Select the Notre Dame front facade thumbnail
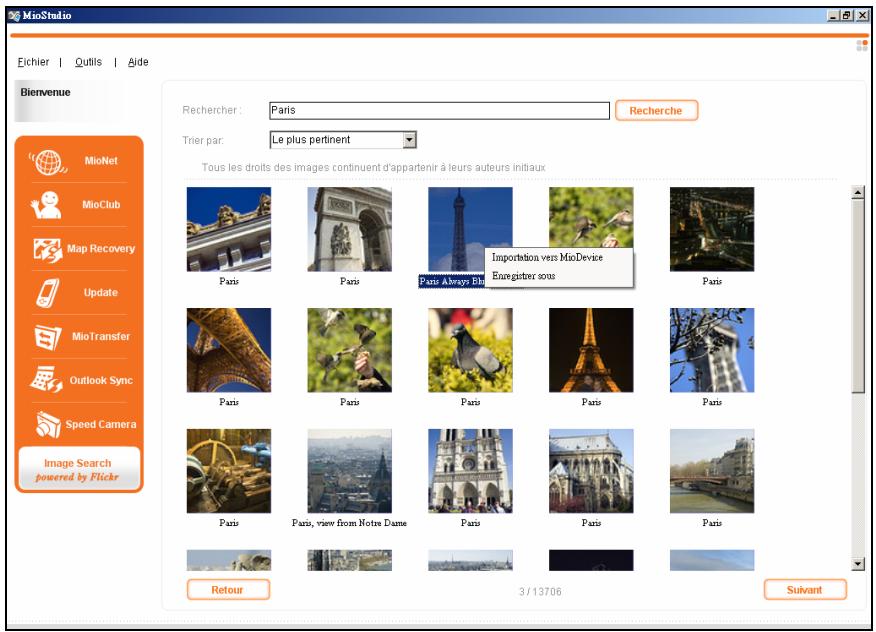 coord(470,471)
